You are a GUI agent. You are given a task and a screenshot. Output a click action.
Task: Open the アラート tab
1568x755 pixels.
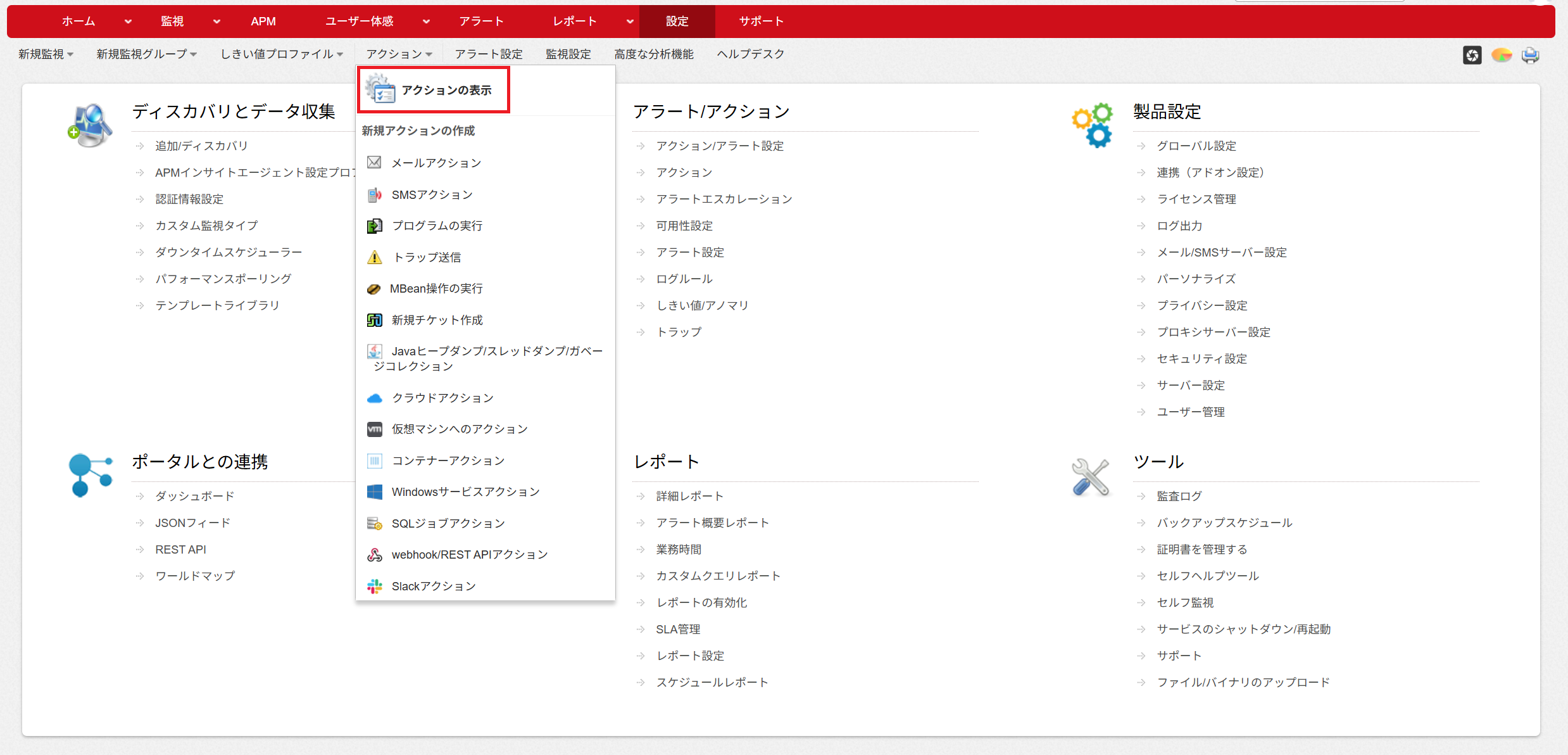[x=481, y=22]
